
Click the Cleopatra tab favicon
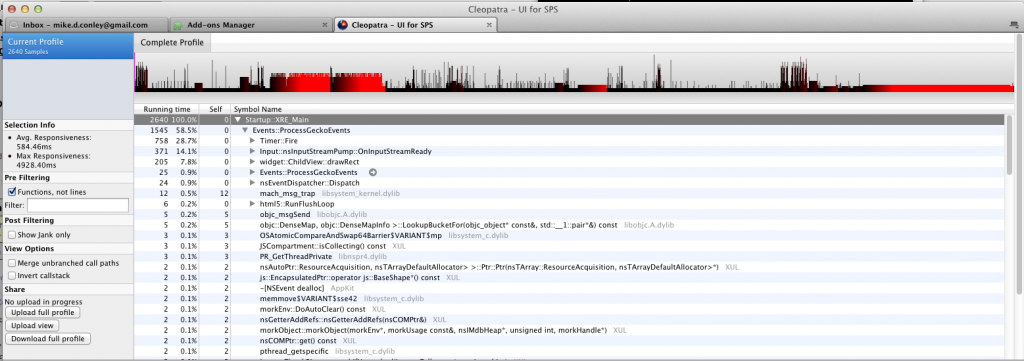343,25
